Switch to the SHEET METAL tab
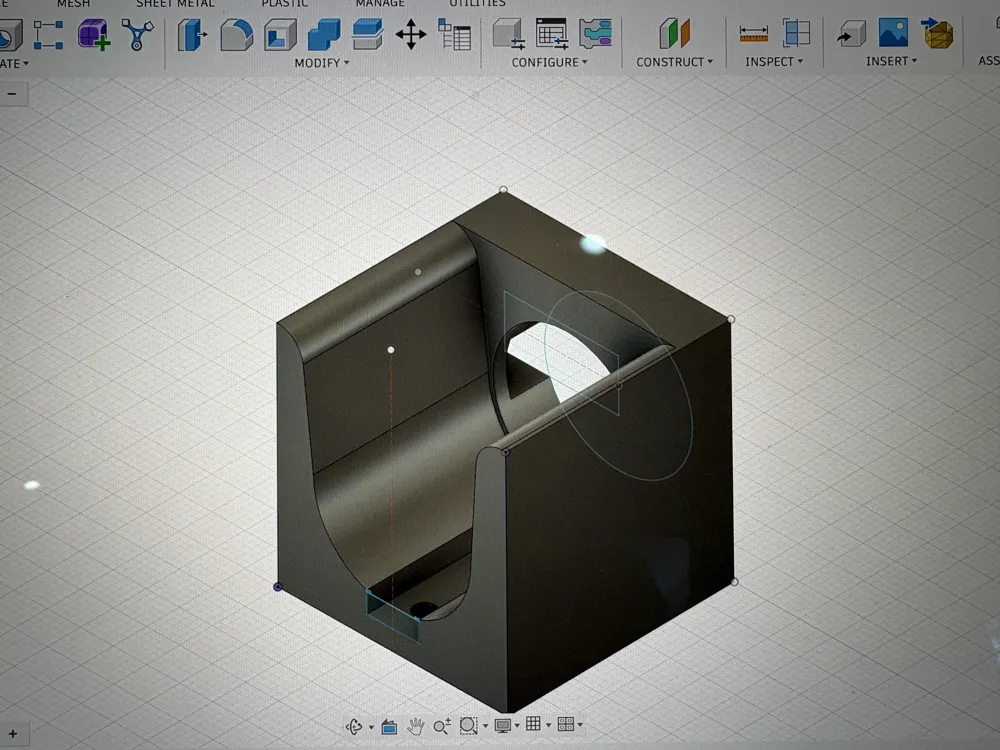This screenshot has height=750, width=1000. point(175,3)
